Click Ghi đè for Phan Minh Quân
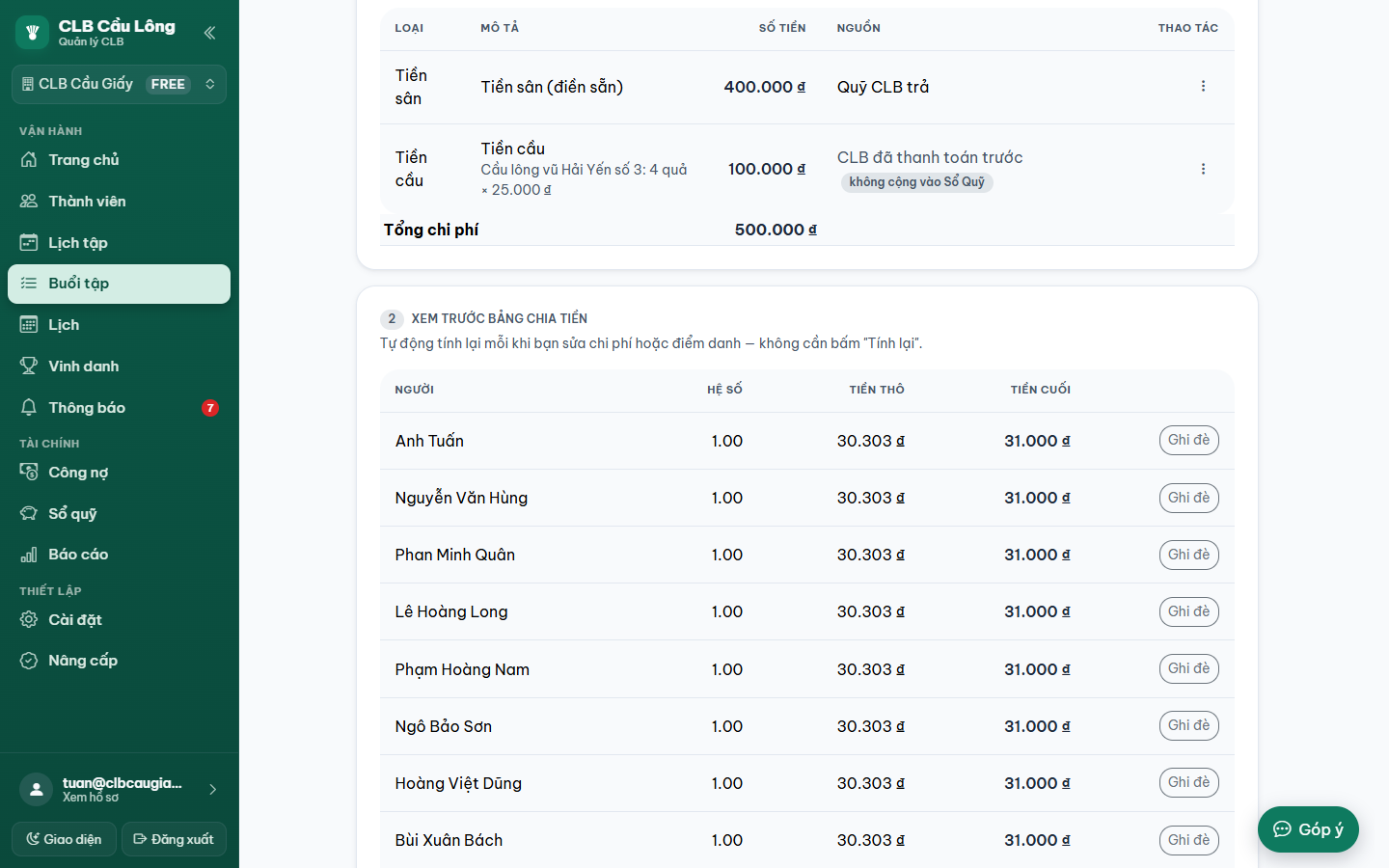This screenshot has width=1389, height=868. 1189,555
